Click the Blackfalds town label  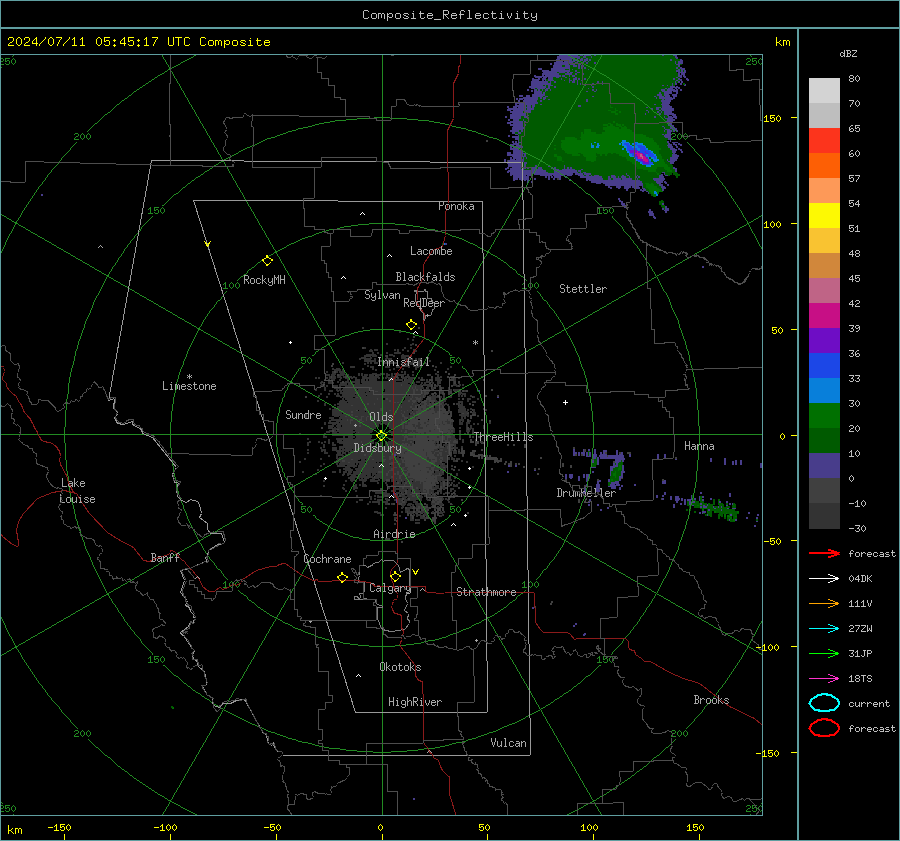425,277
